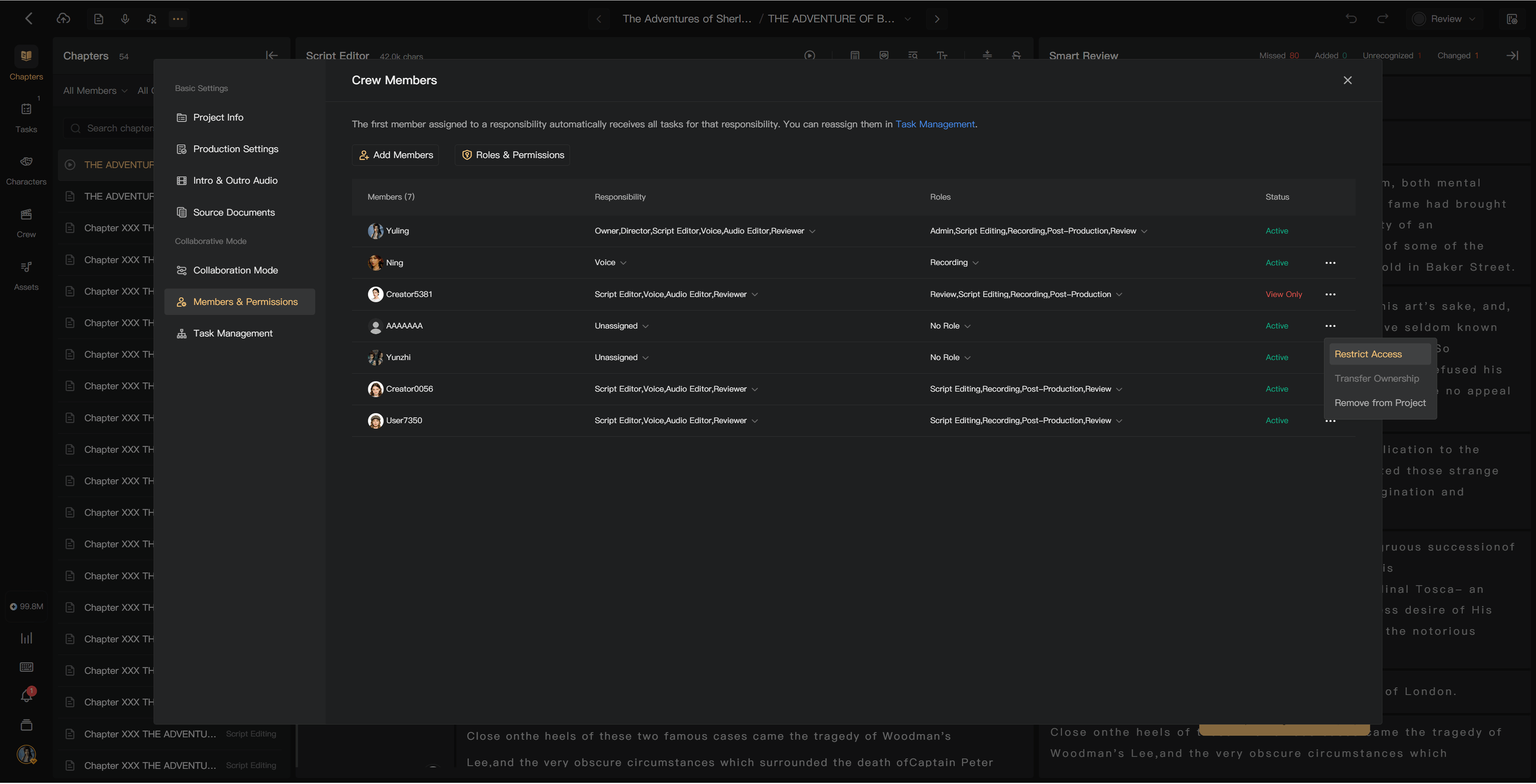1536x784 pixels.
Task: Open Source Documents section
Action: tap(239, 212)
